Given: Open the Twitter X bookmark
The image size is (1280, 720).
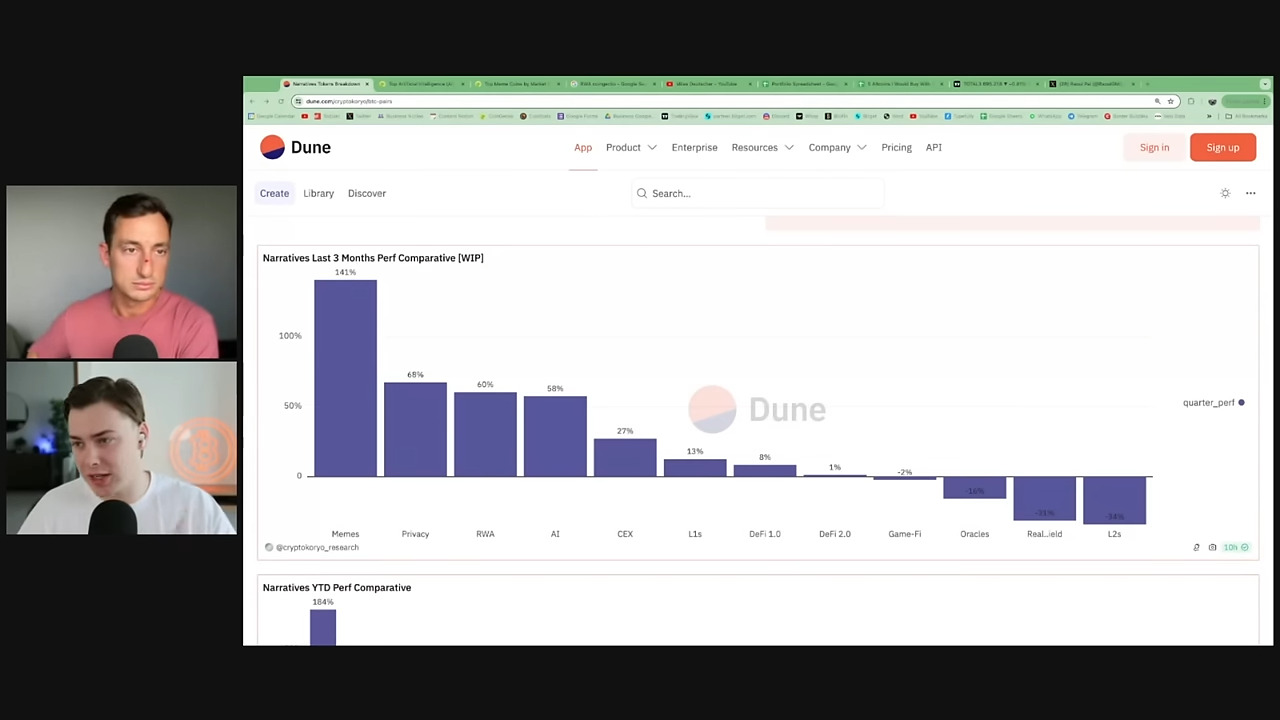Looking at the screenshot, I should [359, 116].
